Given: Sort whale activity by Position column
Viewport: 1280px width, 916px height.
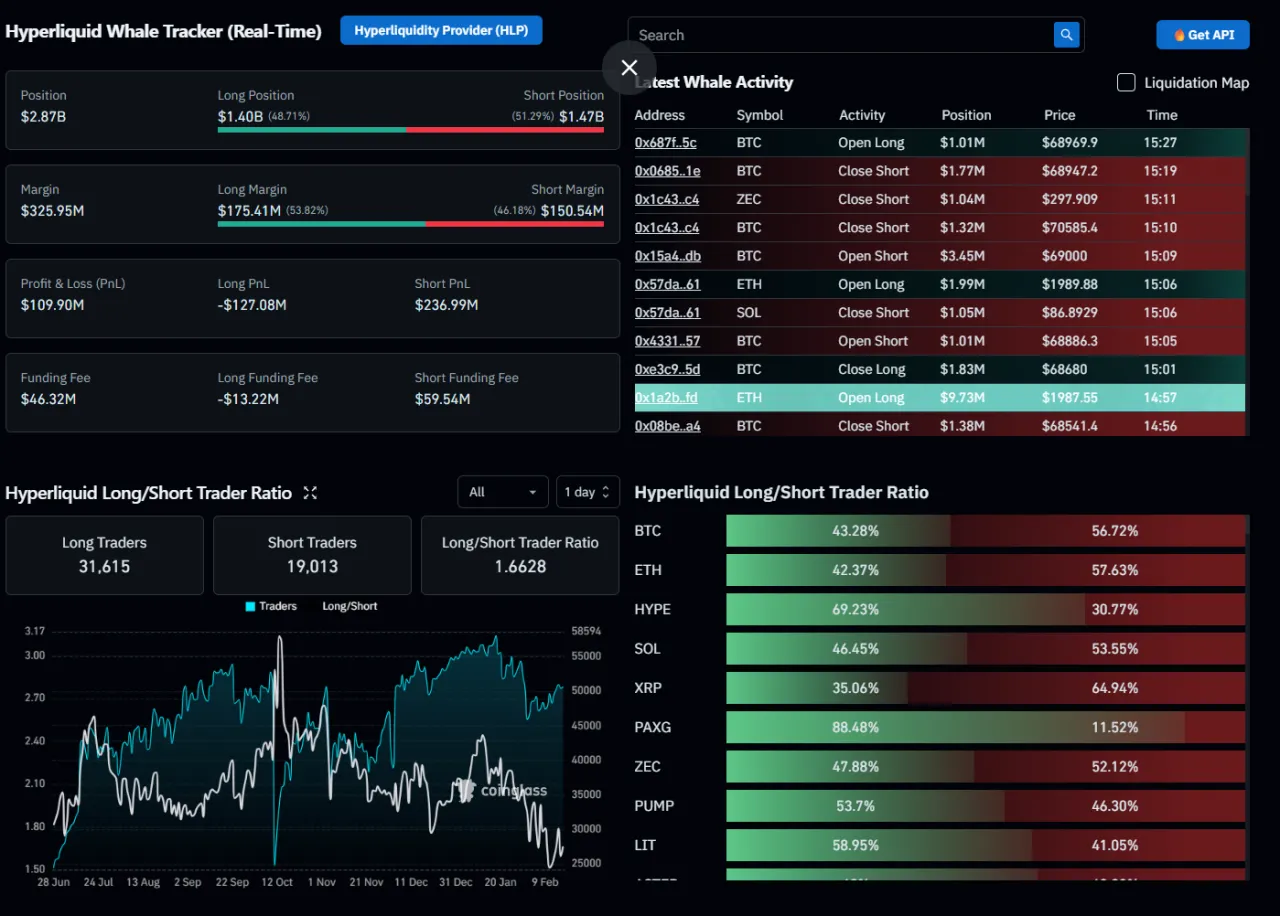Looking at the screenshot, I should tap(966, 115).
